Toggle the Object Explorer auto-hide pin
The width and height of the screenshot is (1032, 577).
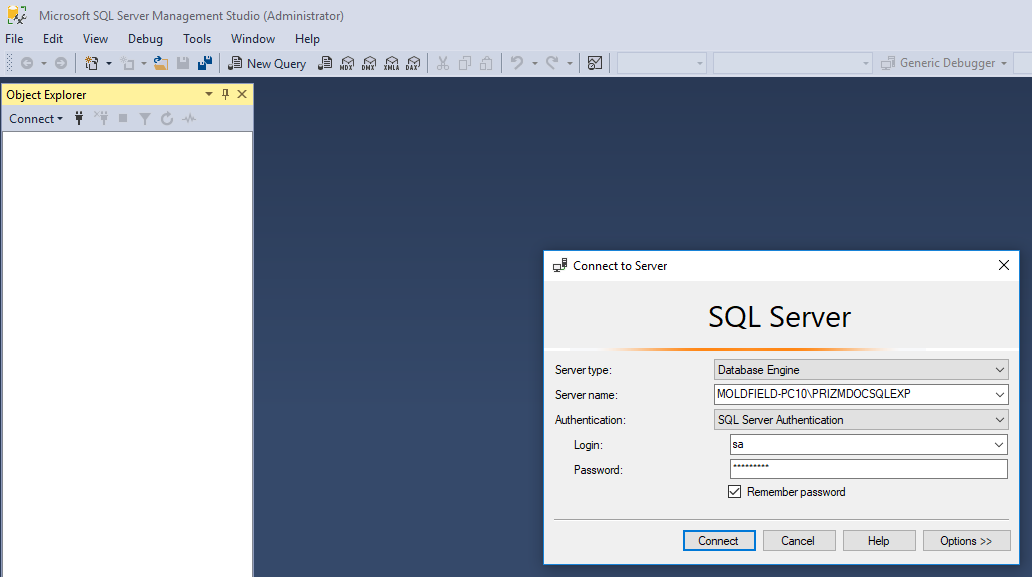click(225, 94)
